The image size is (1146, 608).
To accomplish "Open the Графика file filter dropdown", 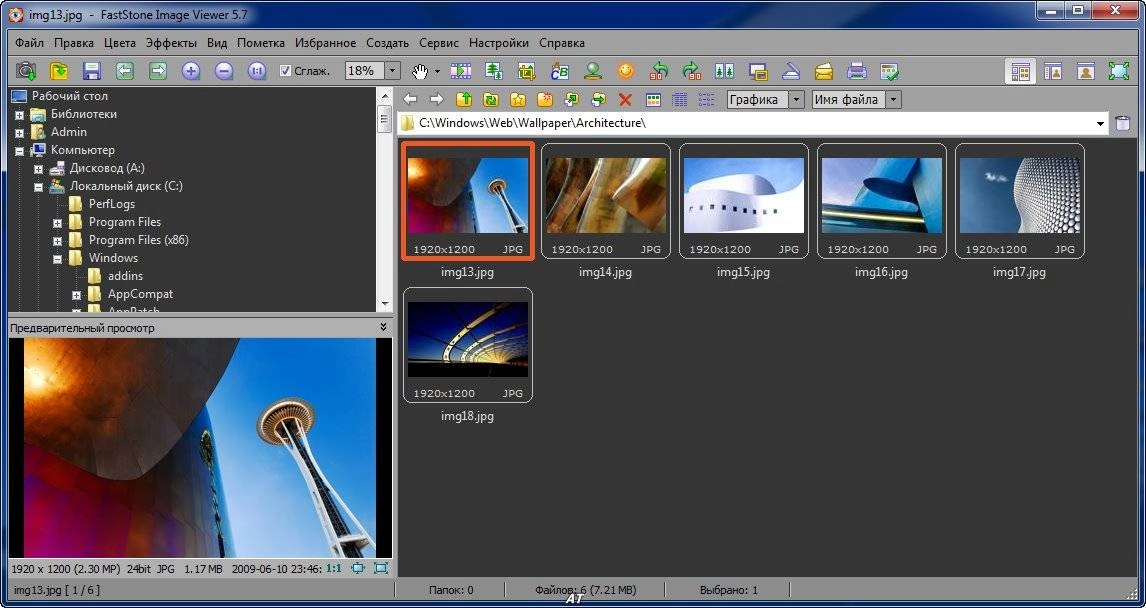I will [797, 99].
